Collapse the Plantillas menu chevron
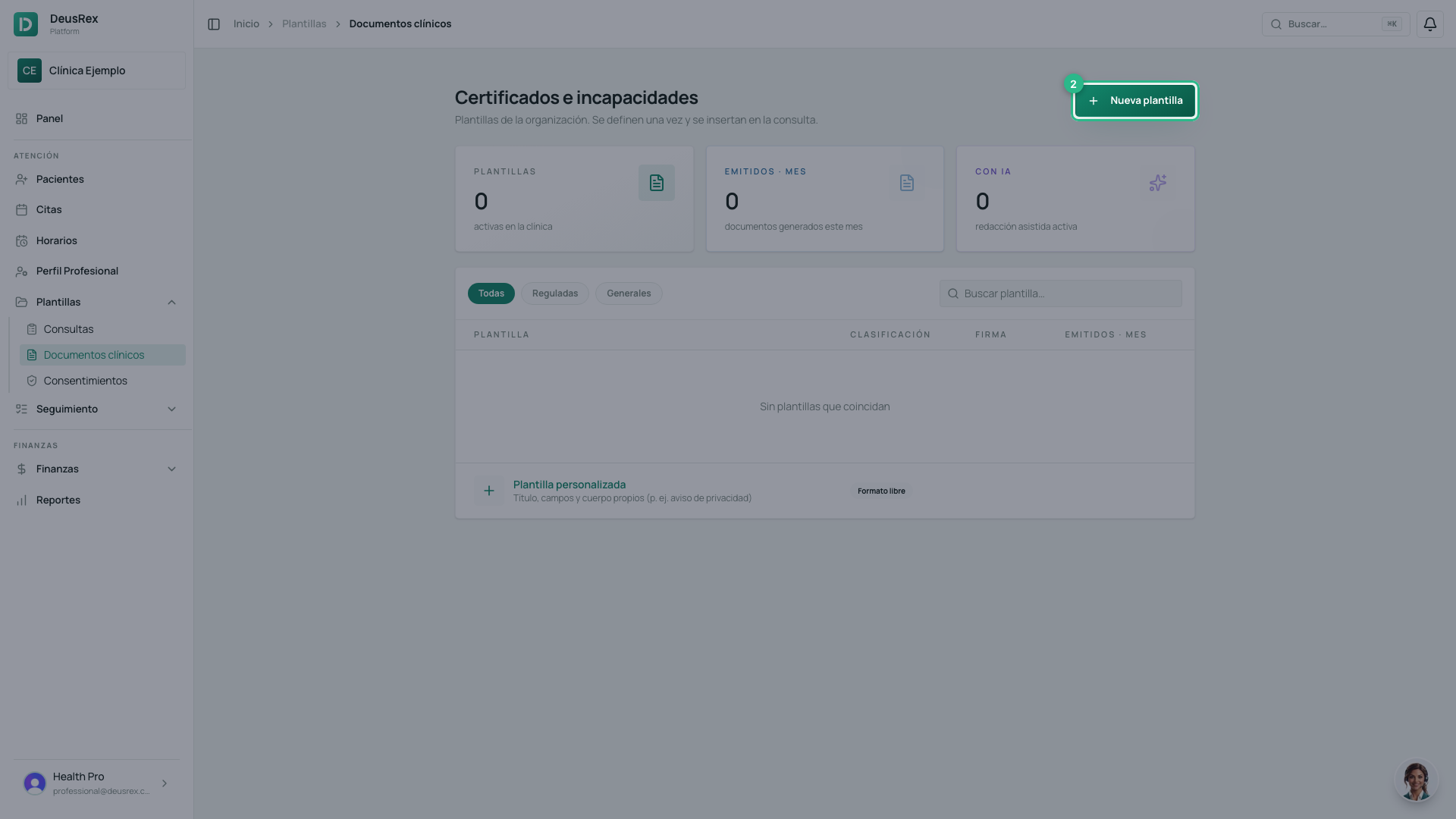 click(x=172, y=303)
